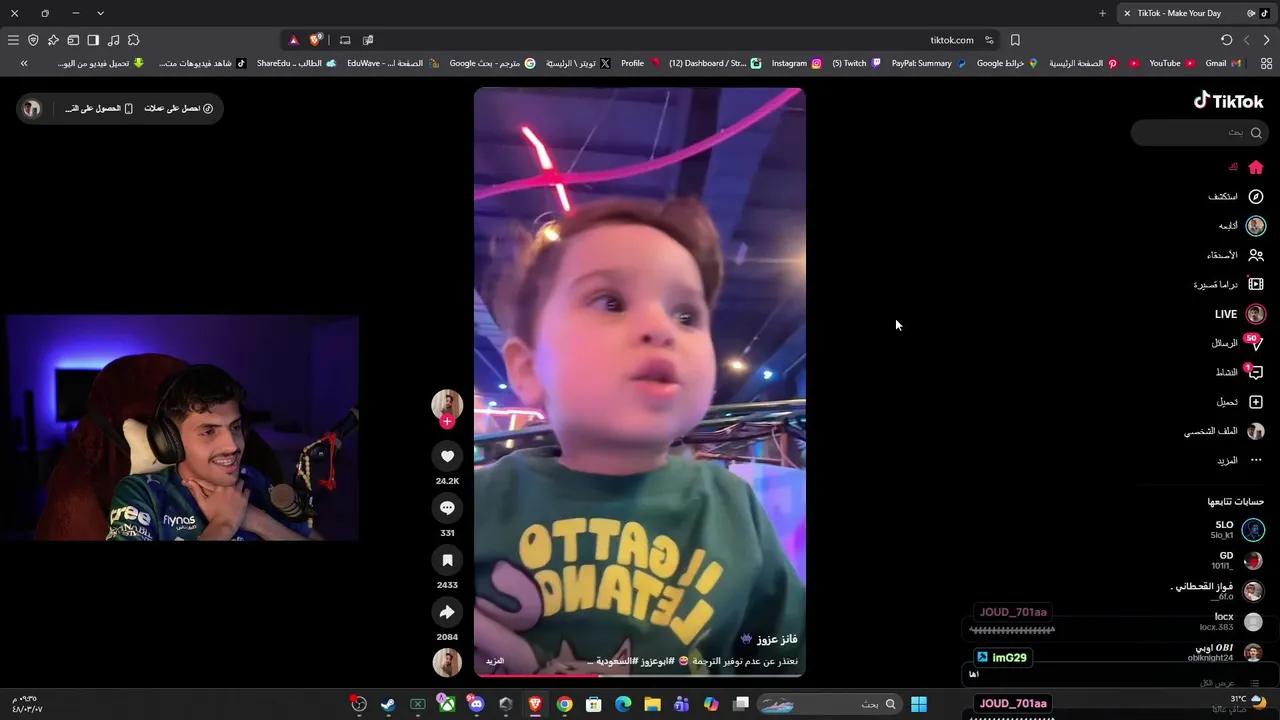This screenshot has height=720, width=1280.
Task: Open Steam from the taskbar
Action: click(388, 704)
